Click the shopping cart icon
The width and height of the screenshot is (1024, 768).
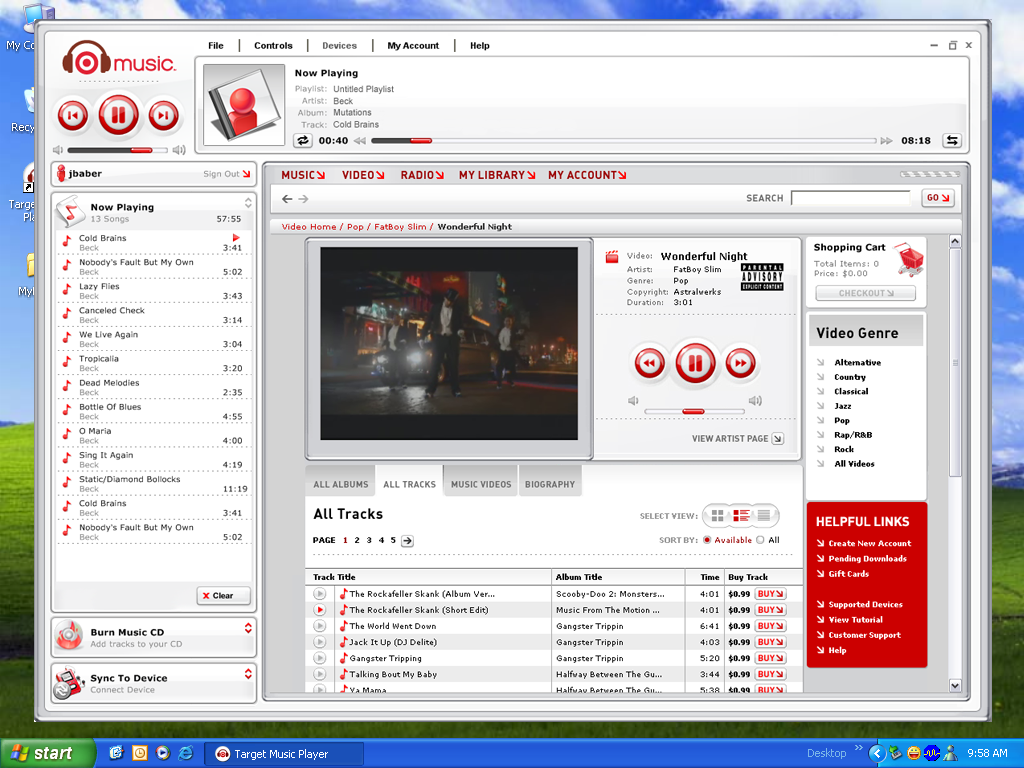click(x=909, y=259)
